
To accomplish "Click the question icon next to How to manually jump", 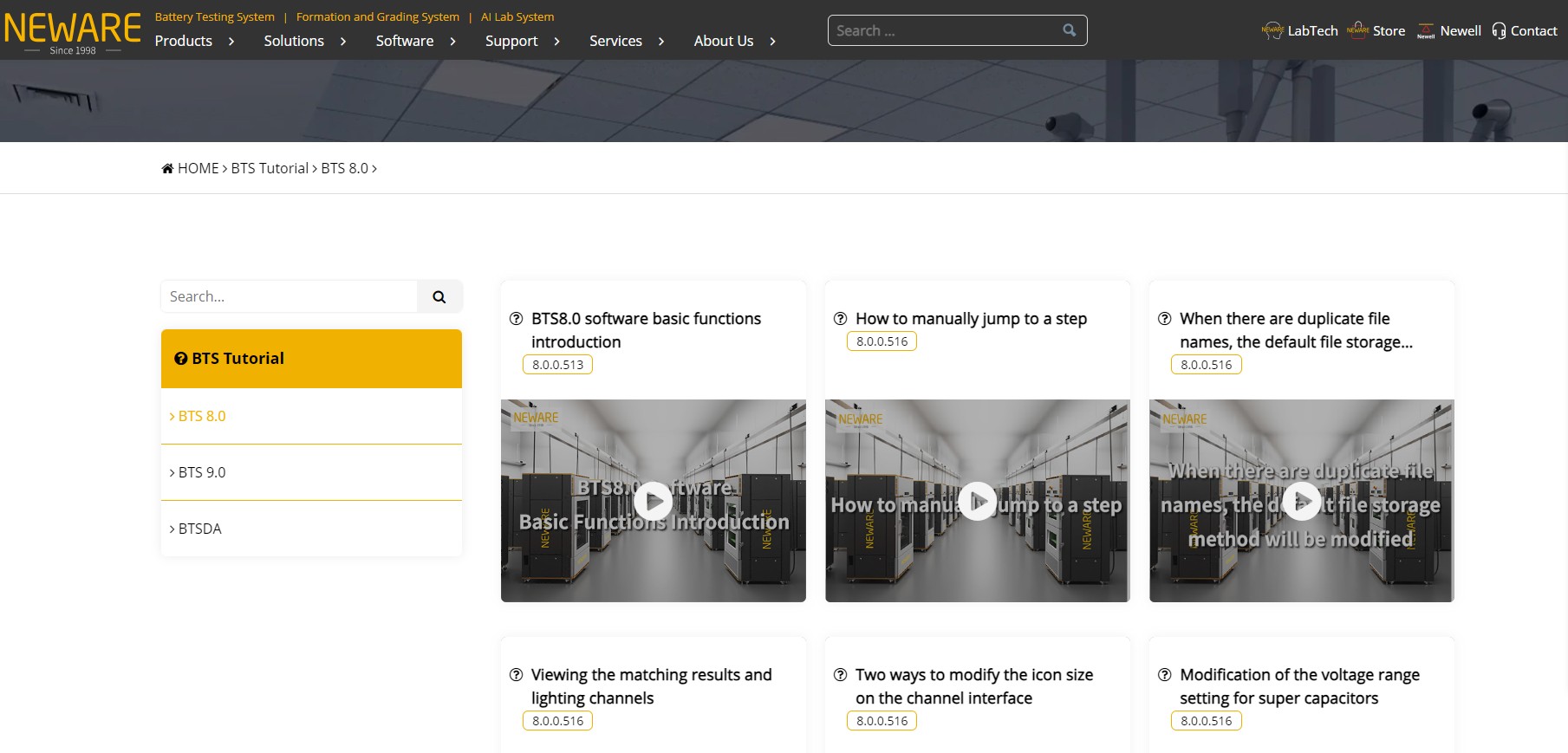I will (841, 319).
